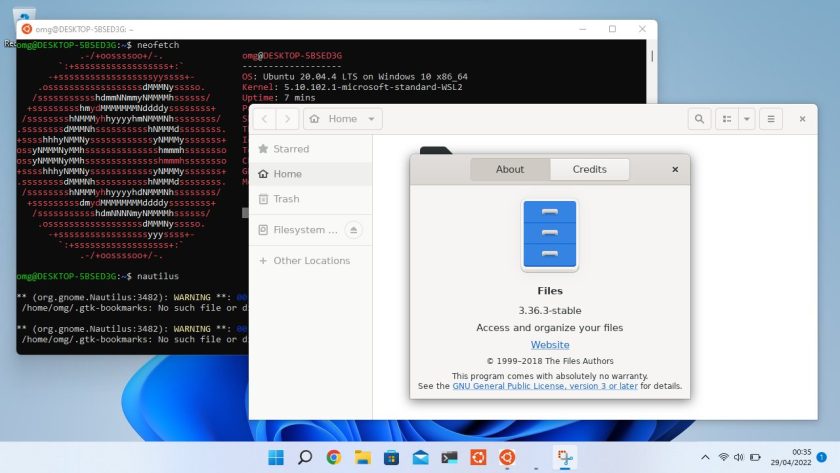Select Starred in Files sidebar

[311, 149]
